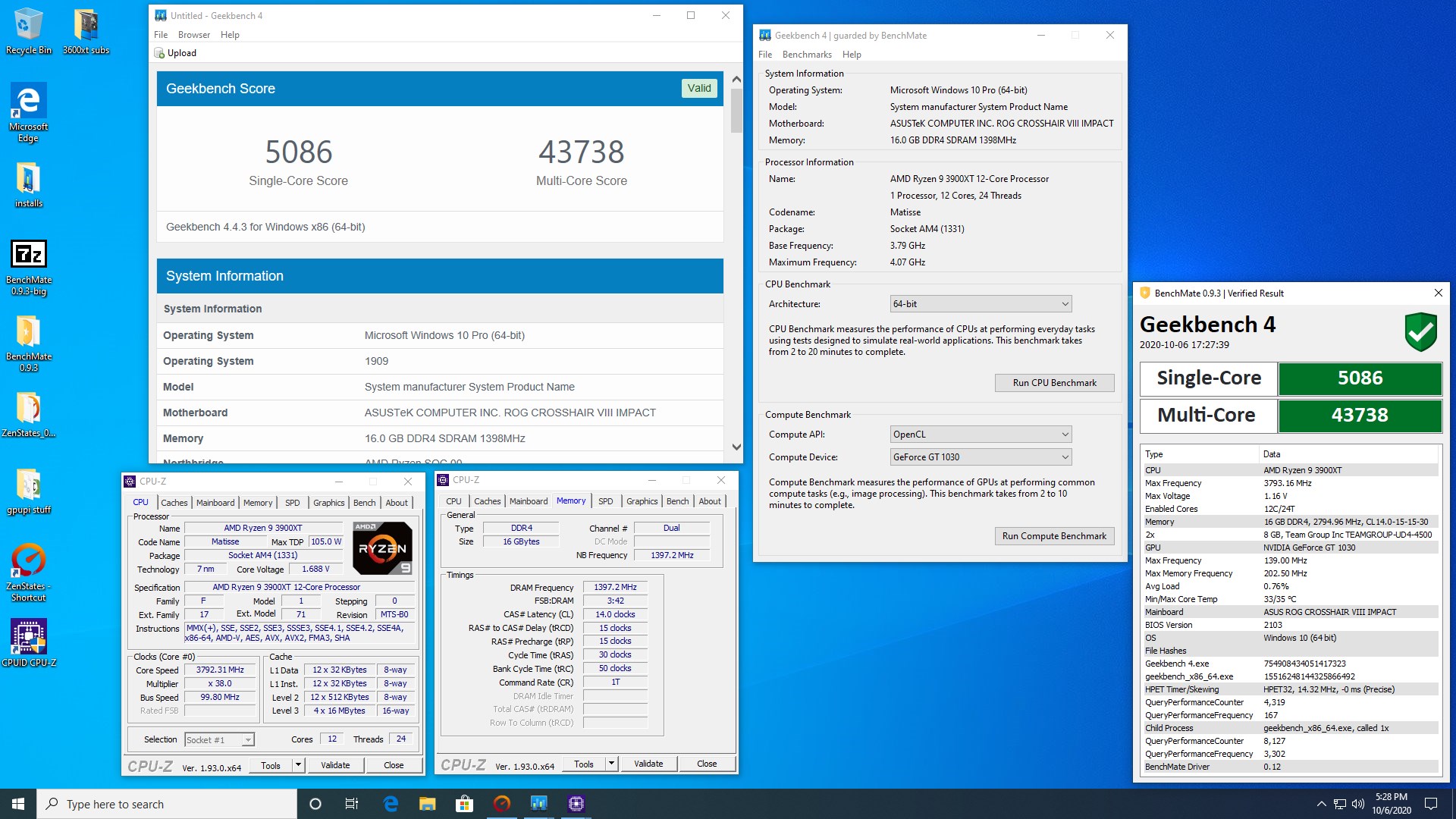Select the BIOS Version row in BenchMate
1456x819 pixels.
tap(1290, 625)
